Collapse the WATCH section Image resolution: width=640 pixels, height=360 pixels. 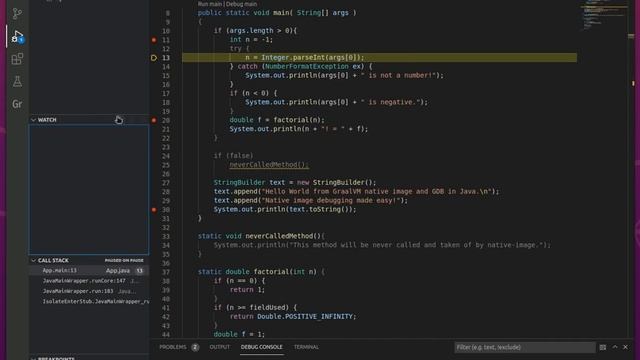[x=33, y=120]
